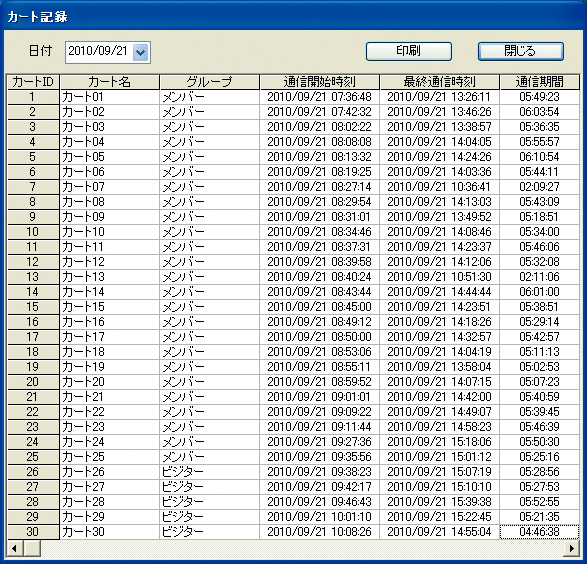Image resolution: width=587 pixels, height=564 pixels.
Task: Click the last time cell 2010/09/21 15:39:38
Action: [x=440, y=501]
